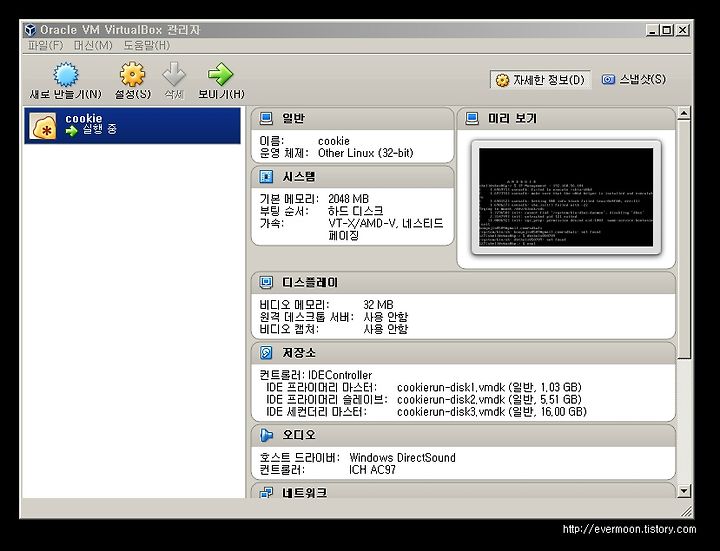Click the window resize grip corner
Image resolution: width=720 pixels, height=551 pixels.
[686, 511]
